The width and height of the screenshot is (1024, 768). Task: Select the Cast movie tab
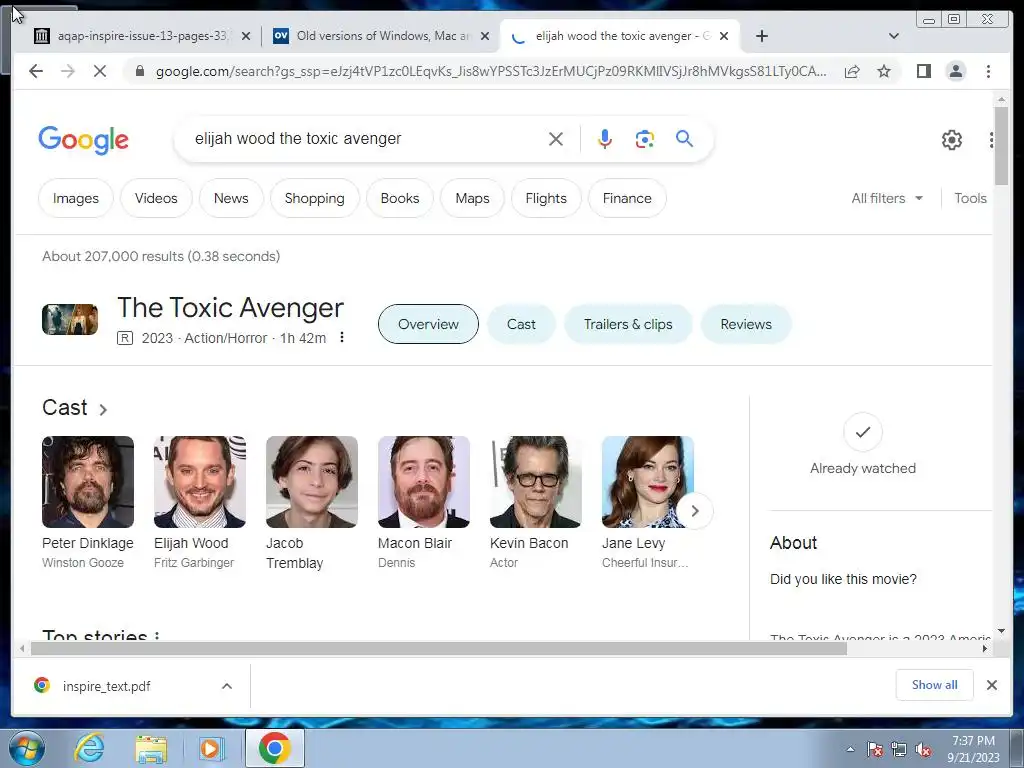[x=521, y=324]
